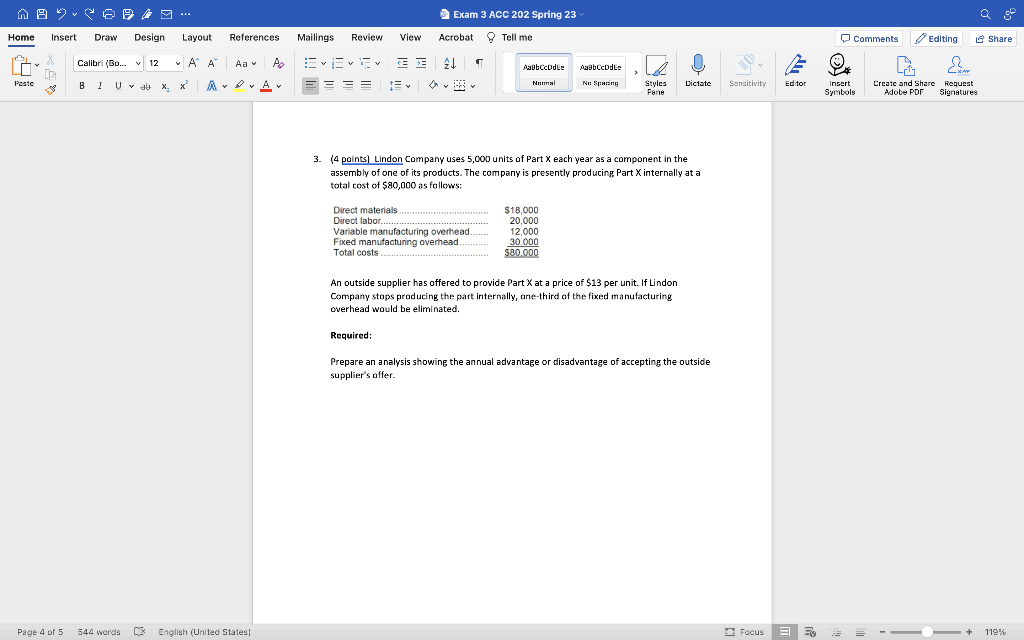Click the Sensitivity icon
1024x640 pixels.
pos(747,70)
